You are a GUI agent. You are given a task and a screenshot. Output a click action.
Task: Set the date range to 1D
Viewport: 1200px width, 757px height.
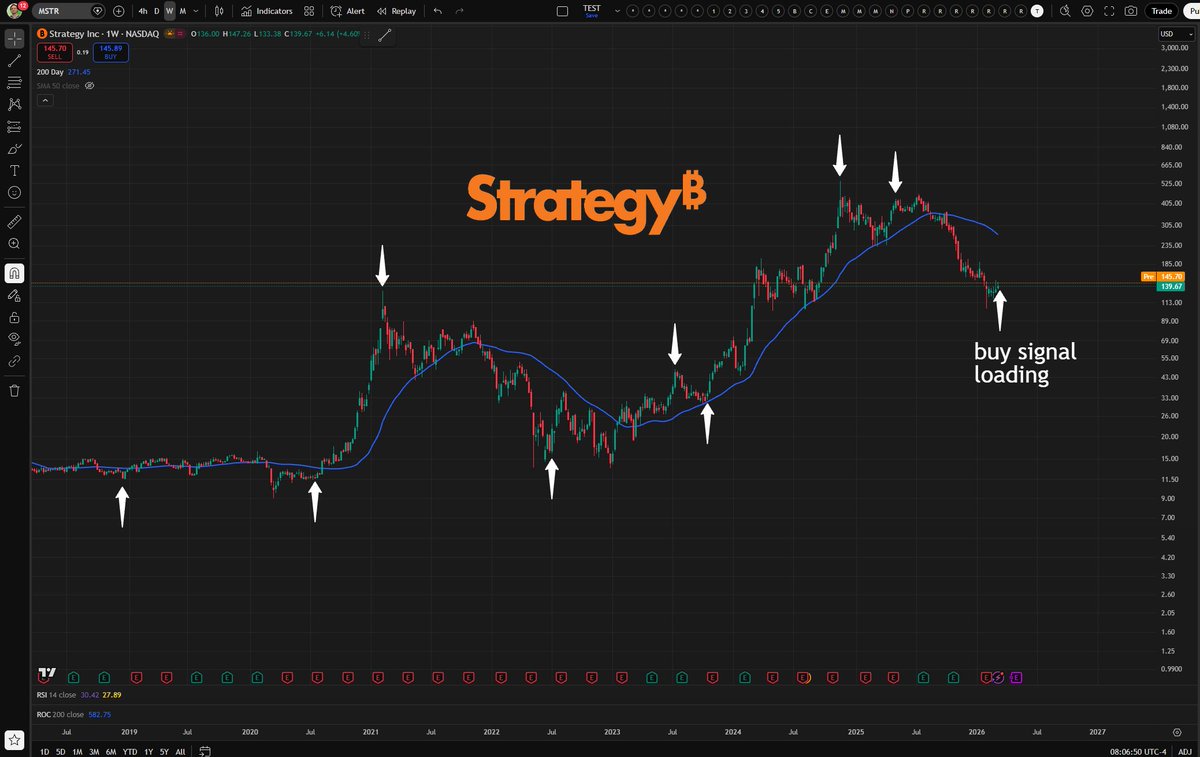(x=44, y=751)
